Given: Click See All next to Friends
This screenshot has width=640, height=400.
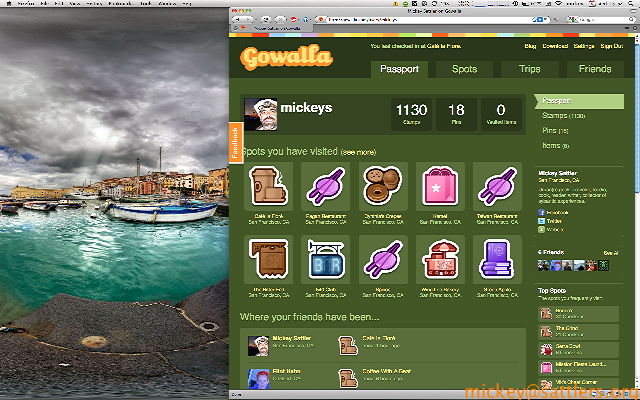Looking at the screenshot, I should [611, 253].
